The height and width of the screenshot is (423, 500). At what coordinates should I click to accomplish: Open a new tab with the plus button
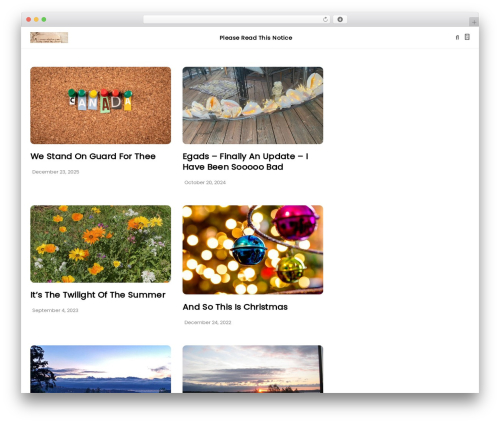point(474,22)
